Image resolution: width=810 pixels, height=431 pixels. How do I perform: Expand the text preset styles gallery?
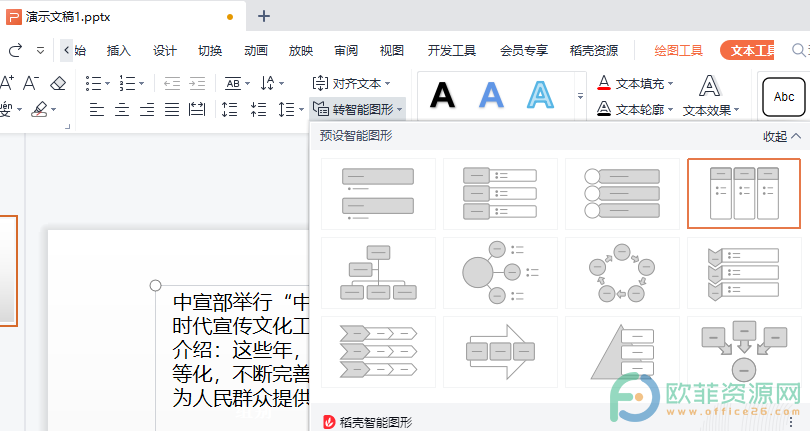[580, 96]
